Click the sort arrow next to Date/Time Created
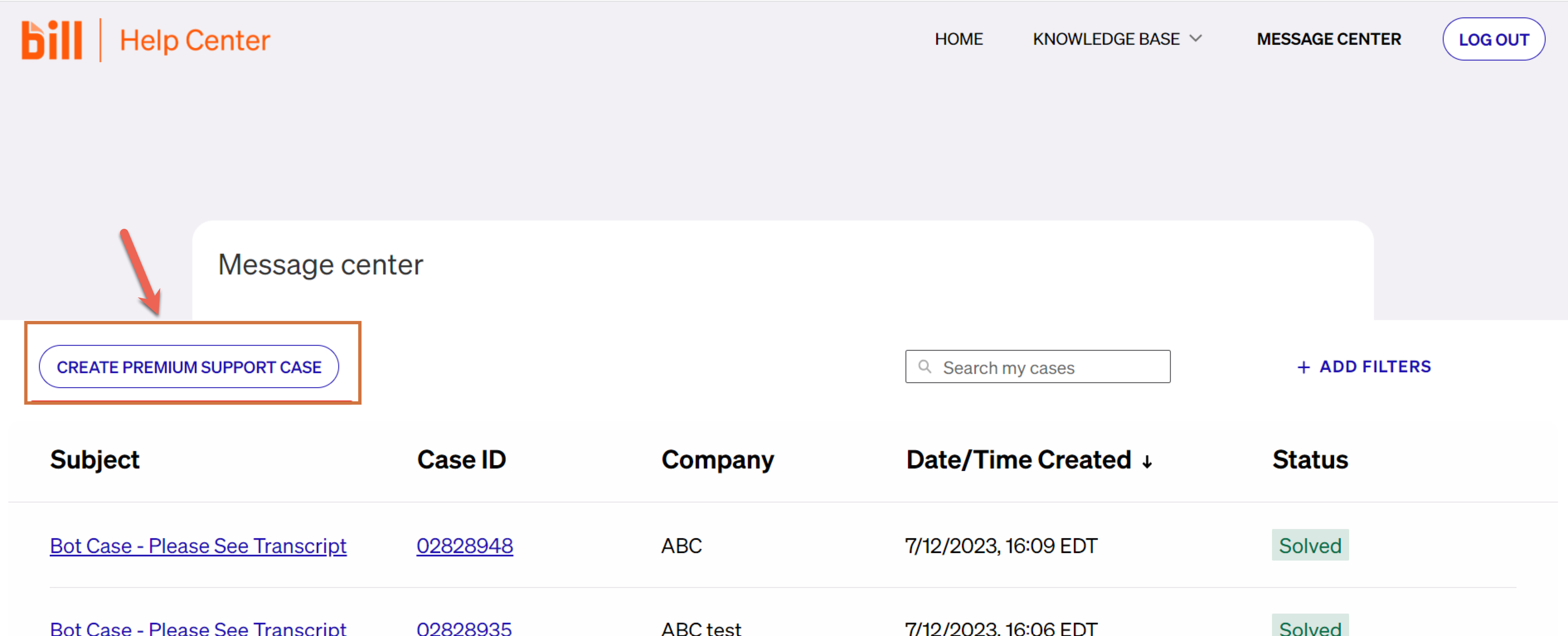 coord(1147,462)
